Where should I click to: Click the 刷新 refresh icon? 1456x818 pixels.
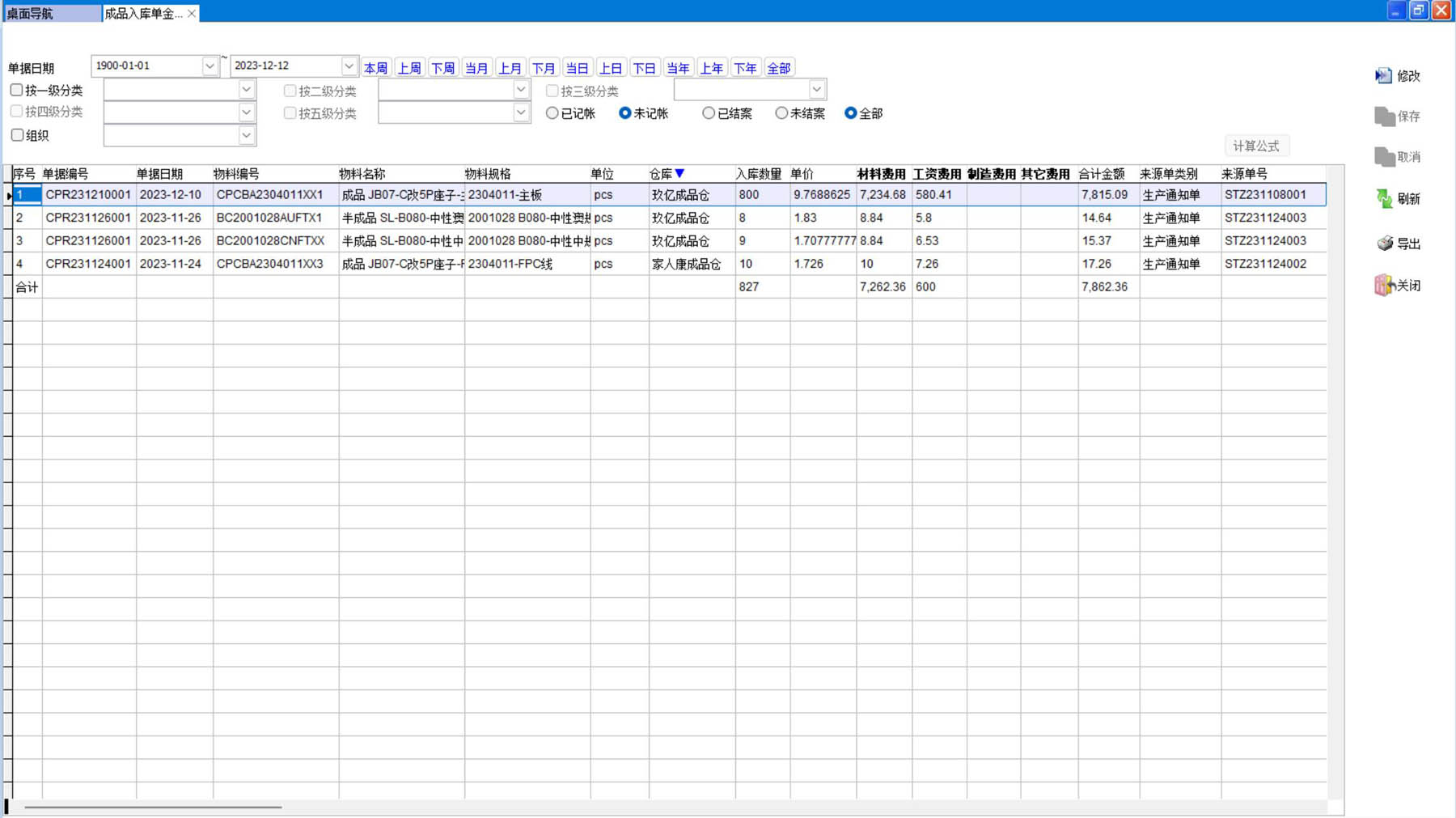(1384, 198)
